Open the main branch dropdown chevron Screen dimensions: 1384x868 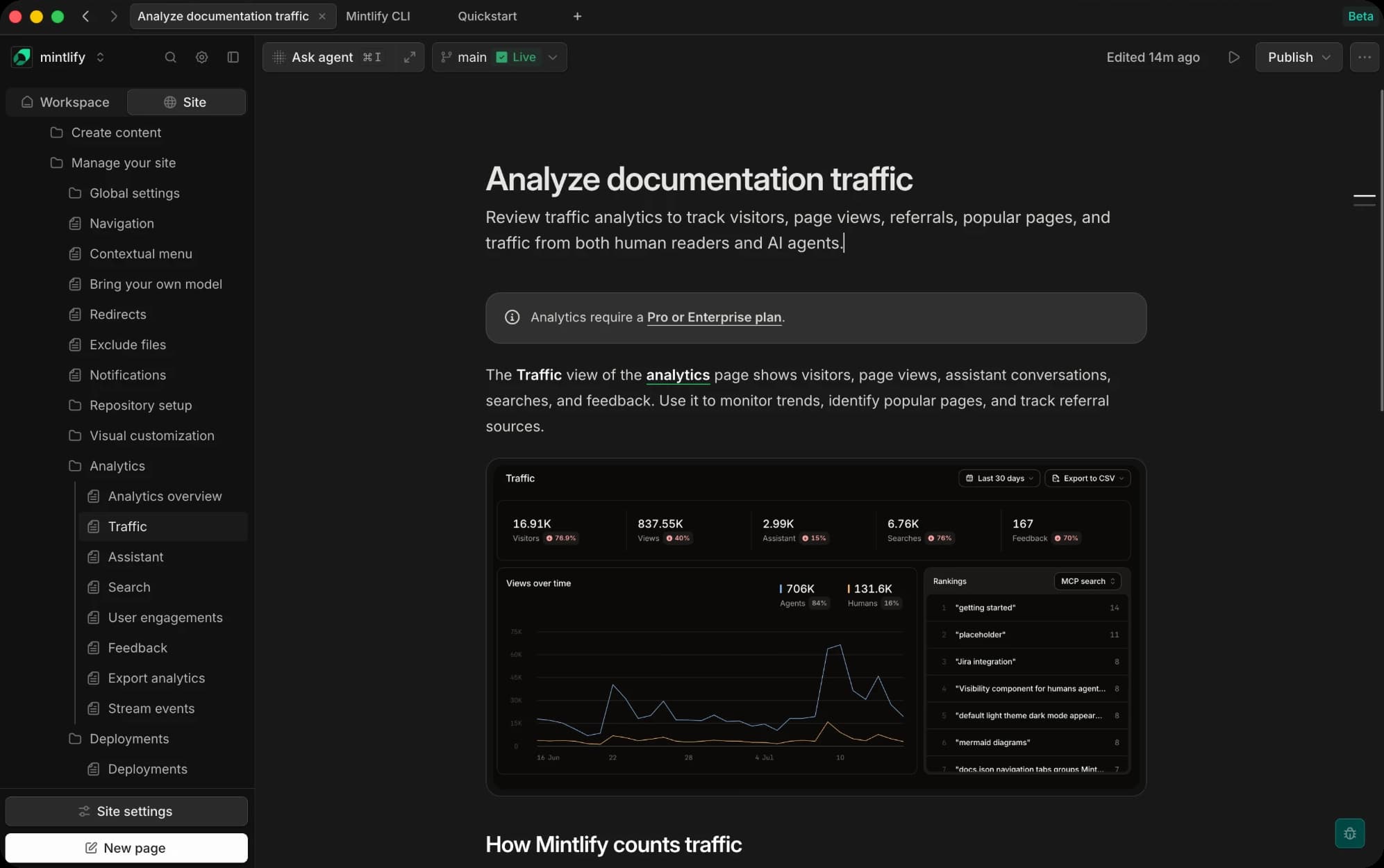click(x=553, y=58)
